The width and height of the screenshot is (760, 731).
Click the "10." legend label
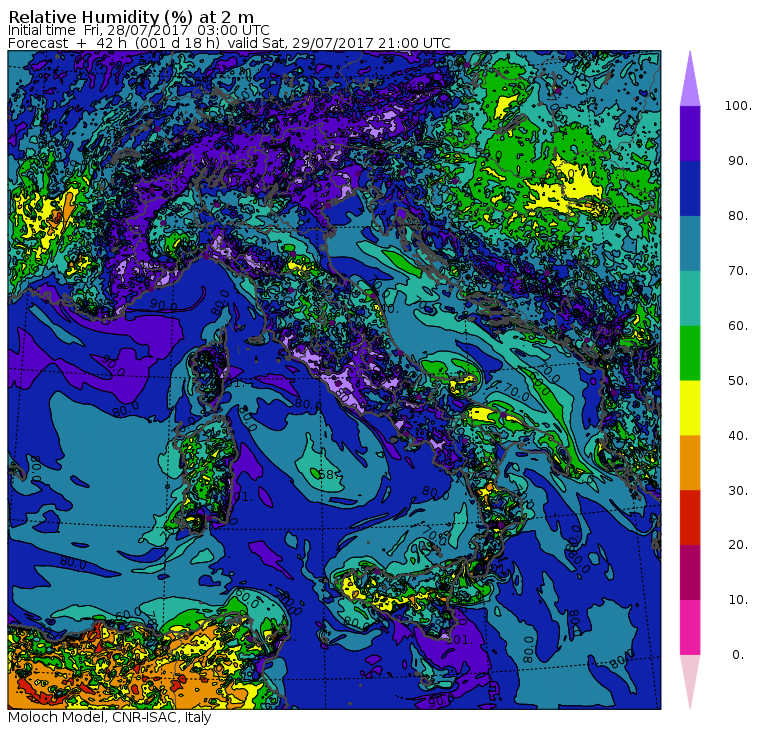(x=738, y=600)
